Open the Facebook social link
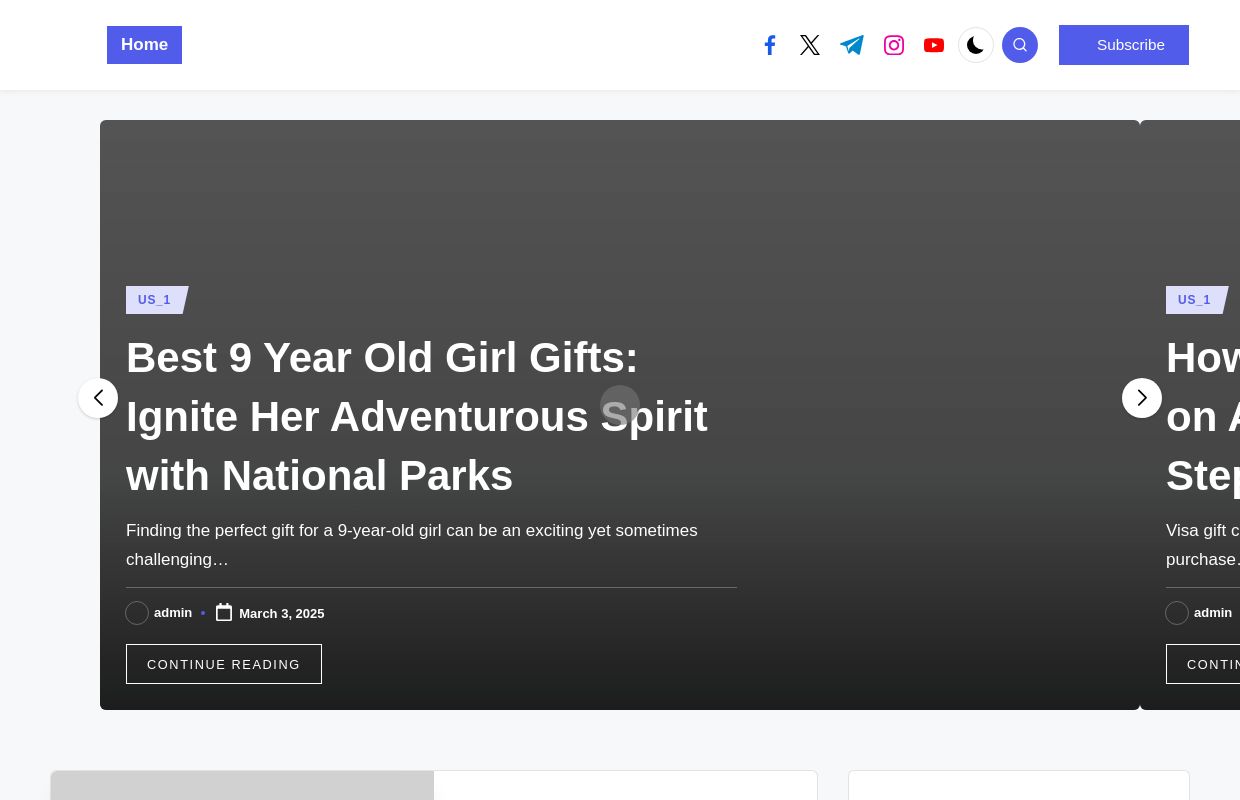Screen dimensions: 1240x800 pyautogui.click(x=770, y=45)
